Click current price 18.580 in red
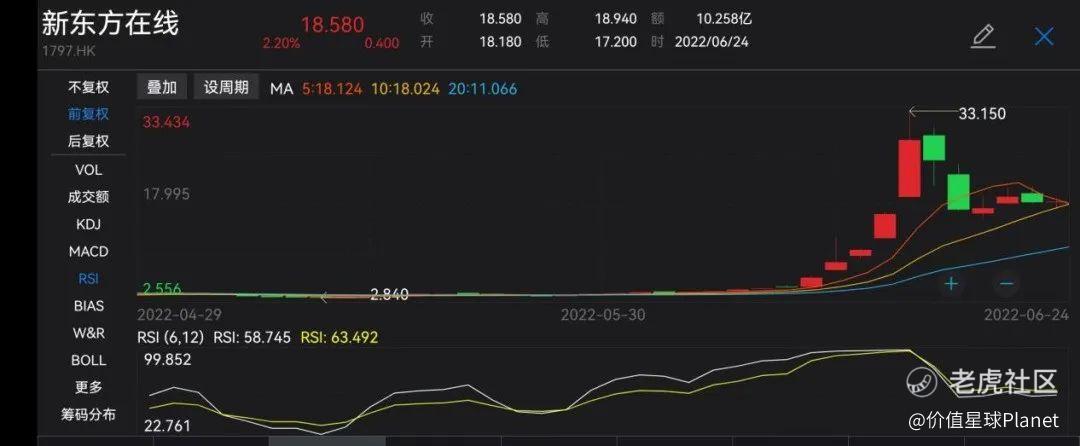This screenshot has height=446, width=1080. (x=333, y=25)
